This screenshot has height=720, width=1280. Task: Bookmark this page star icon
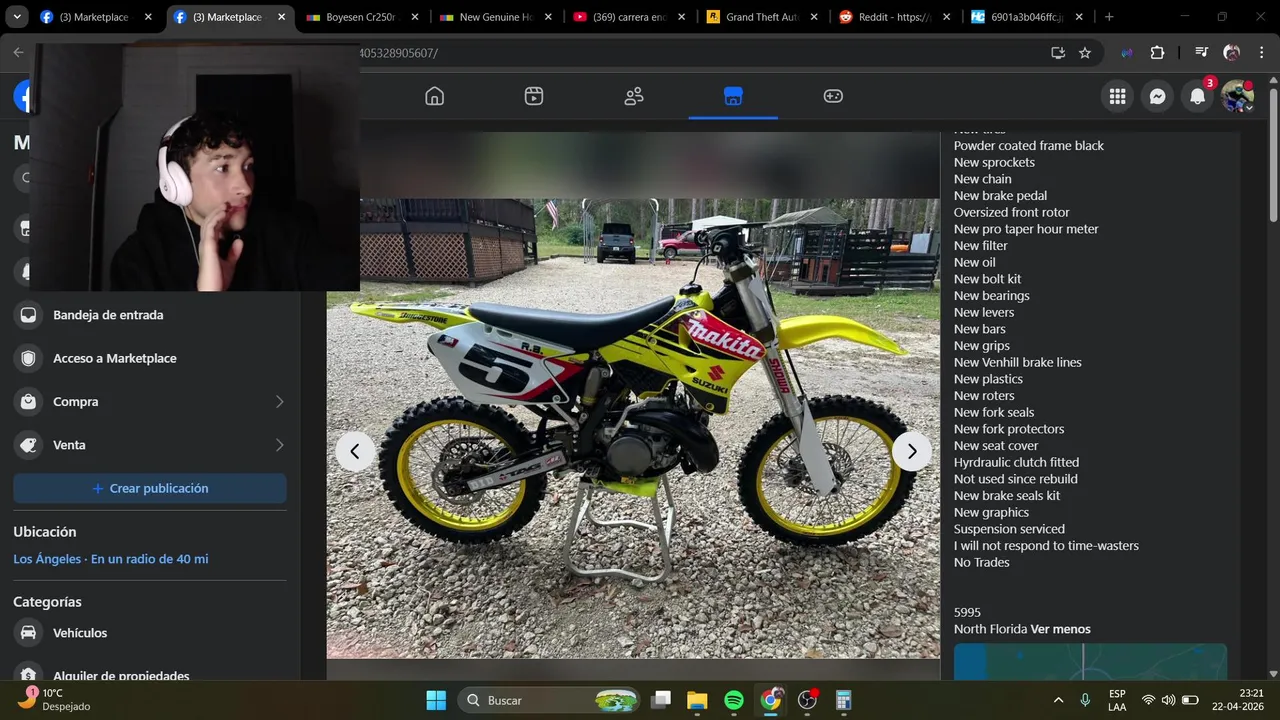(1085, 53)
